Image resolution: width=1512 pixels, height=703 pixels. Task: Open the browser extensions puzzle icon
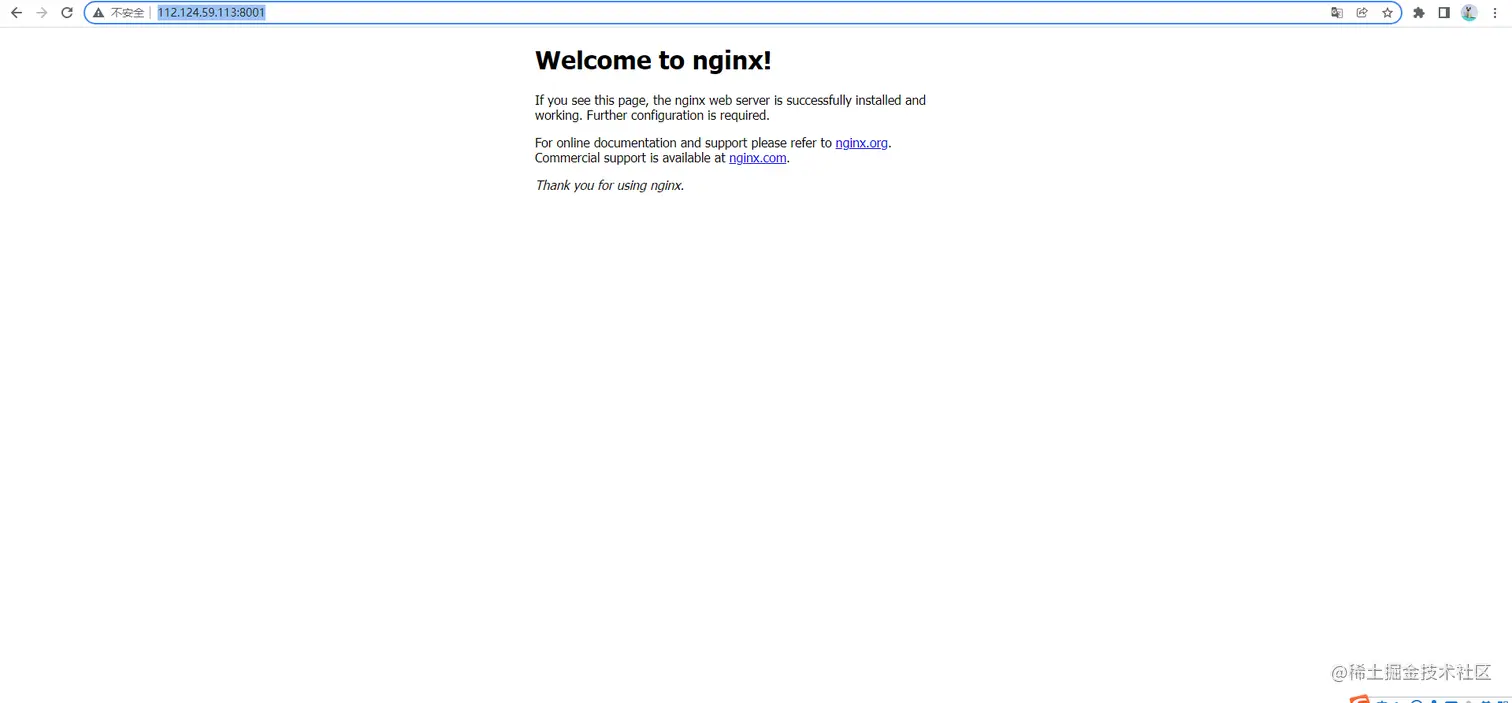coord(1418,13)
